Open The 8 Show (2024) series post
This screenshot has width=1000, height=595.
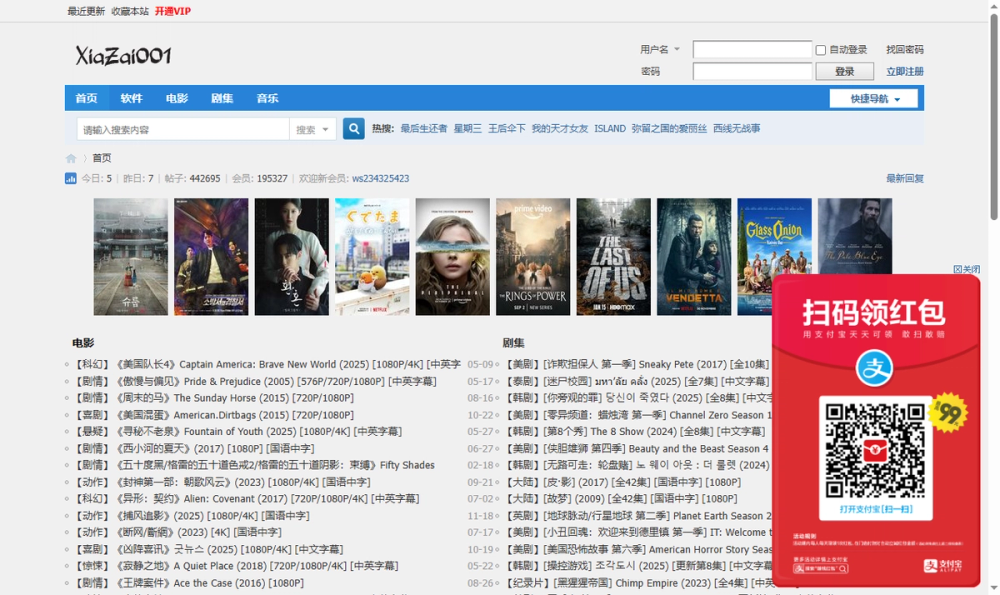(x=635, y=432)
